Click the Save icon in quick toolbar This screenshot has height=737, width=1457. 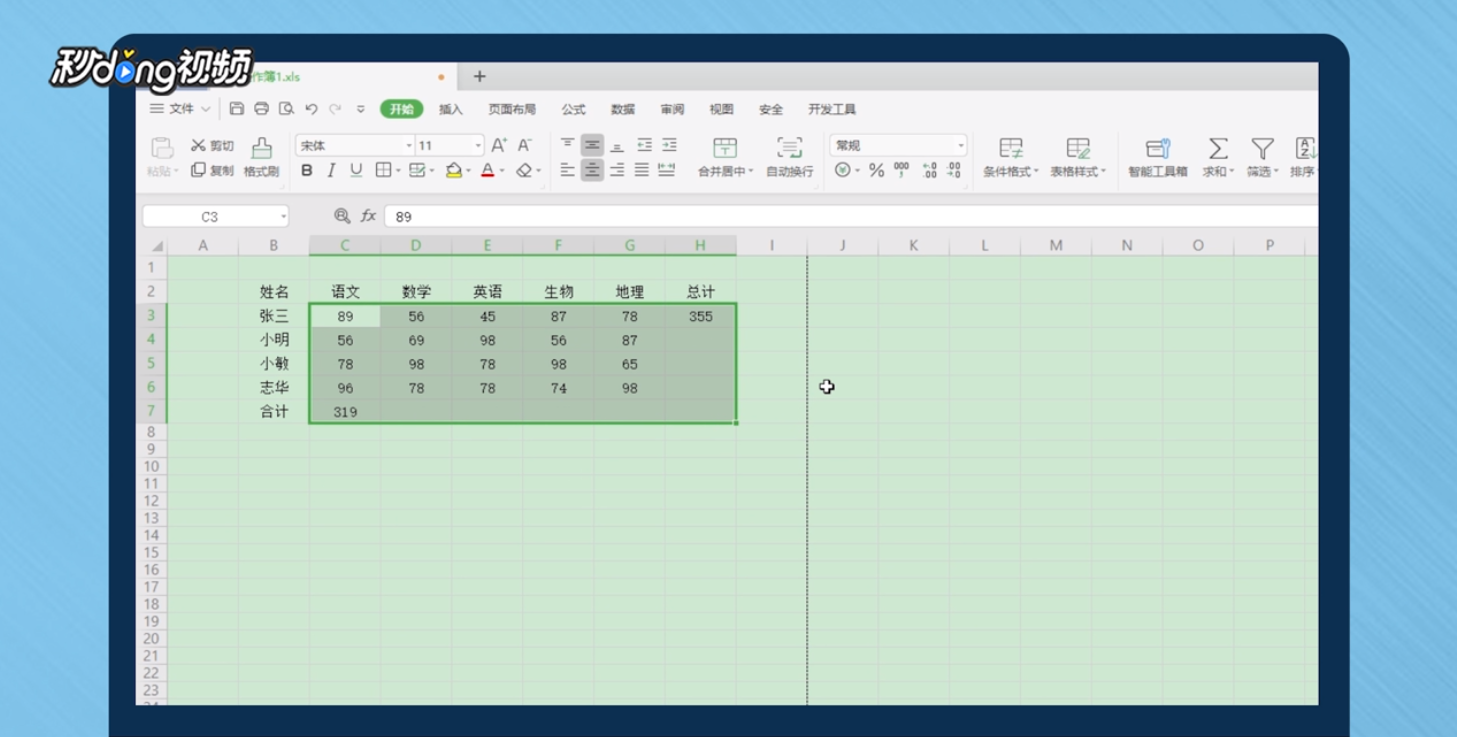point(237,109)
